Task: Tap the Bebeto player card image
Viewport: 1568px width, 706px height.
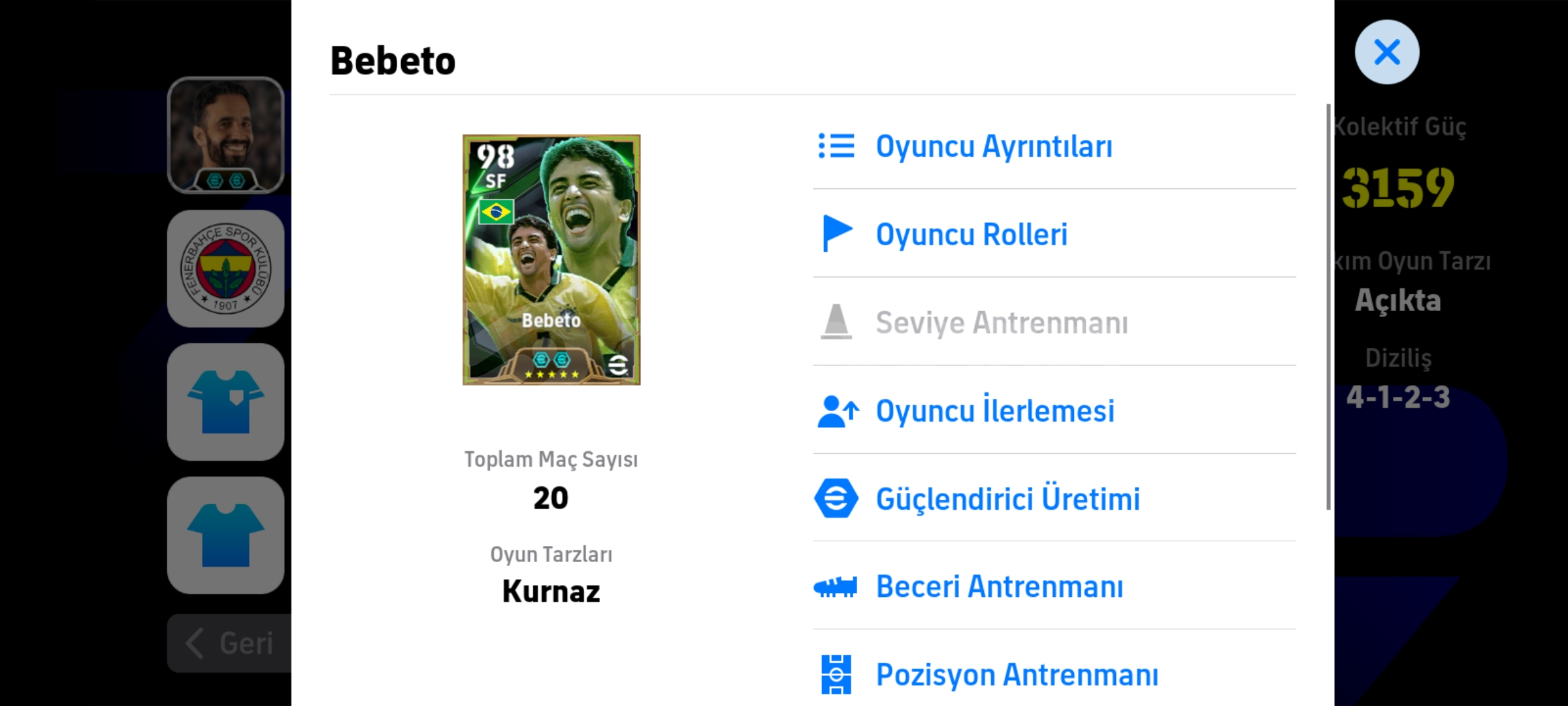Action: [551, 260]
